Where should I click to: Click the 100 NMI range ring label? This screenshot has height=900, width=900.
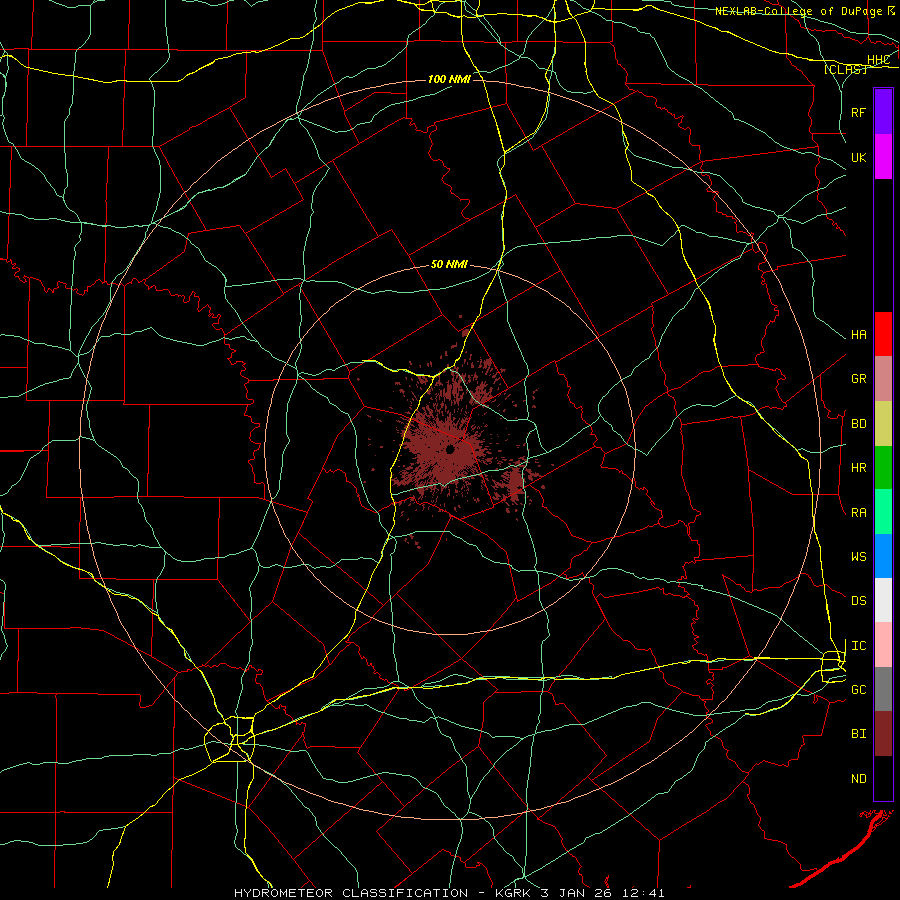tap(449, 79)
